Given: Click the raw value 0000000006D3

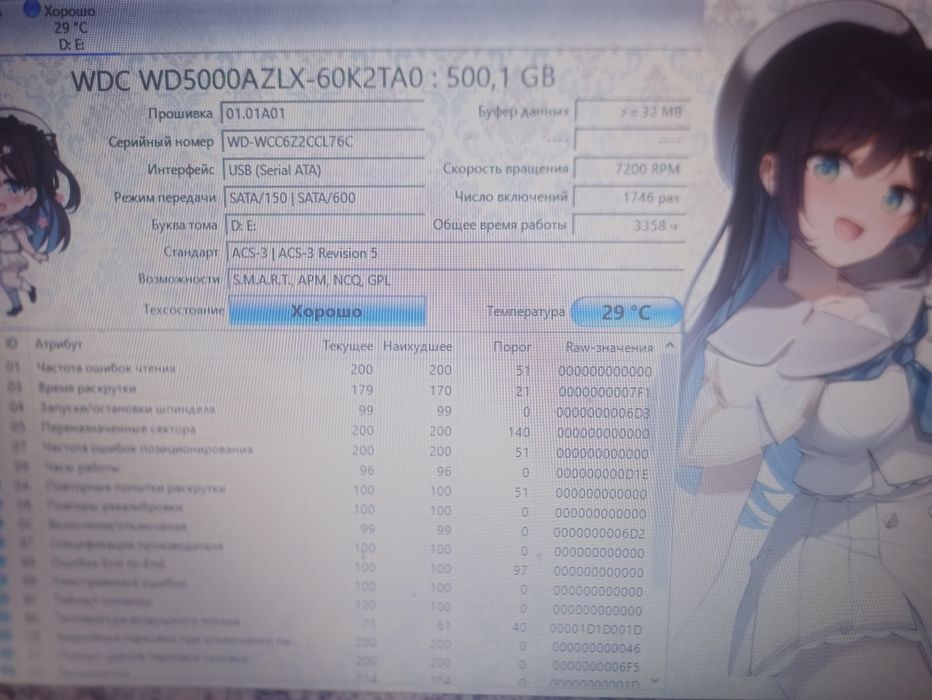Looking at the screenshot, I should point(603,412).
